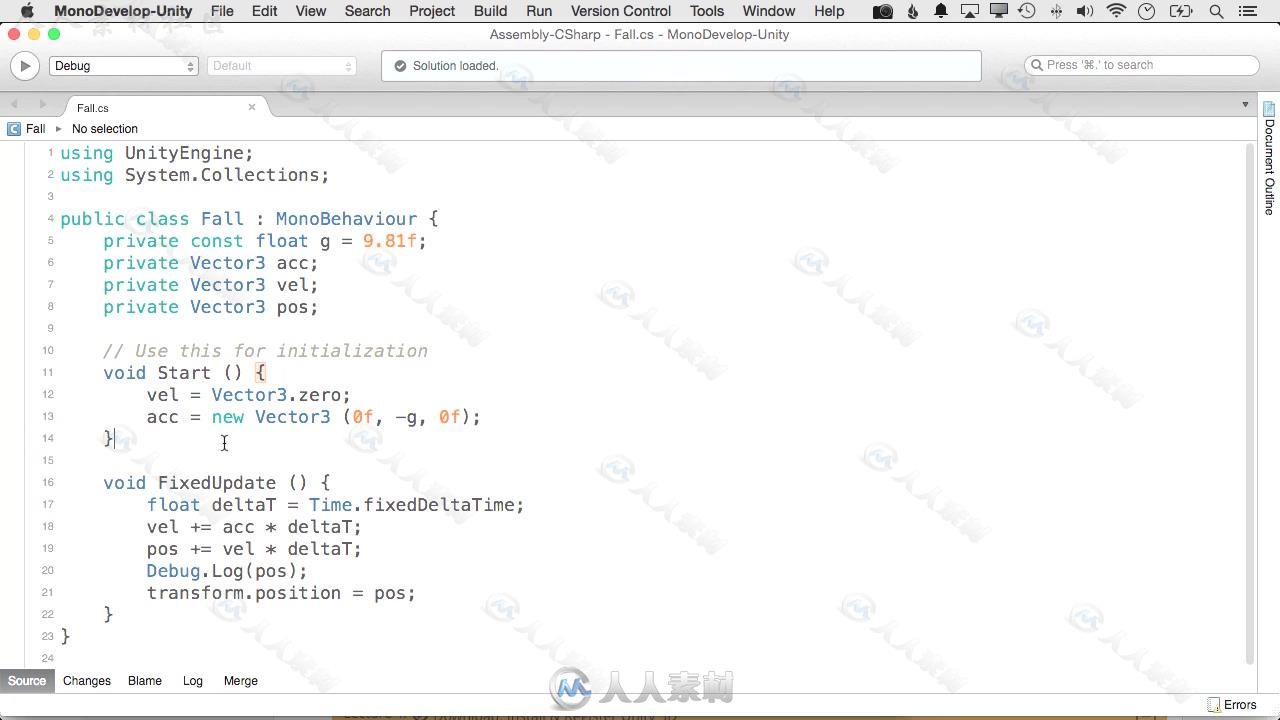
Task: Open the document tab list dropdown arrow
Action: point(1245,104)
